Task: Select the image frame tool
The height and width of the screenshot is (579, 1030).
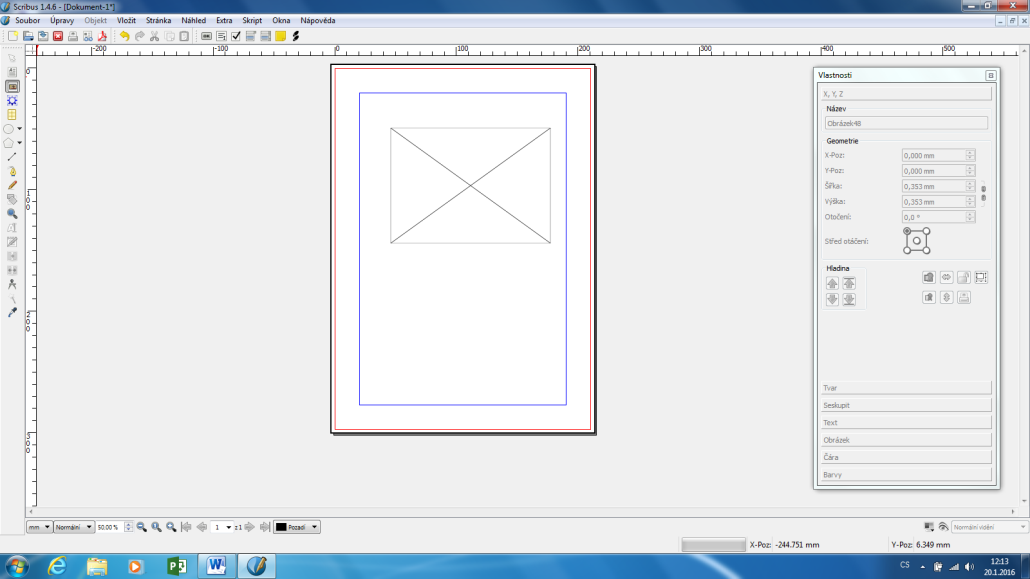Action: [x=12, y=86]
